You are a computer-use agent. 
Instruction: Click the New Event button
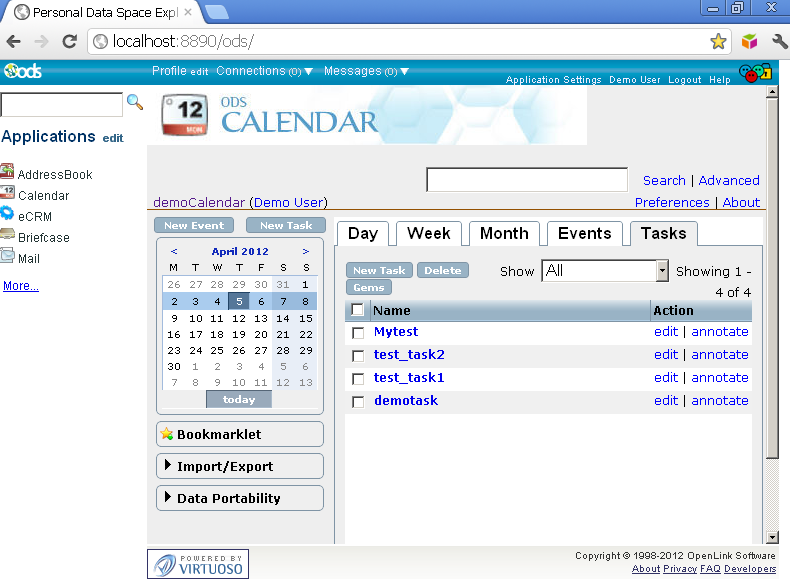point(194,225)
